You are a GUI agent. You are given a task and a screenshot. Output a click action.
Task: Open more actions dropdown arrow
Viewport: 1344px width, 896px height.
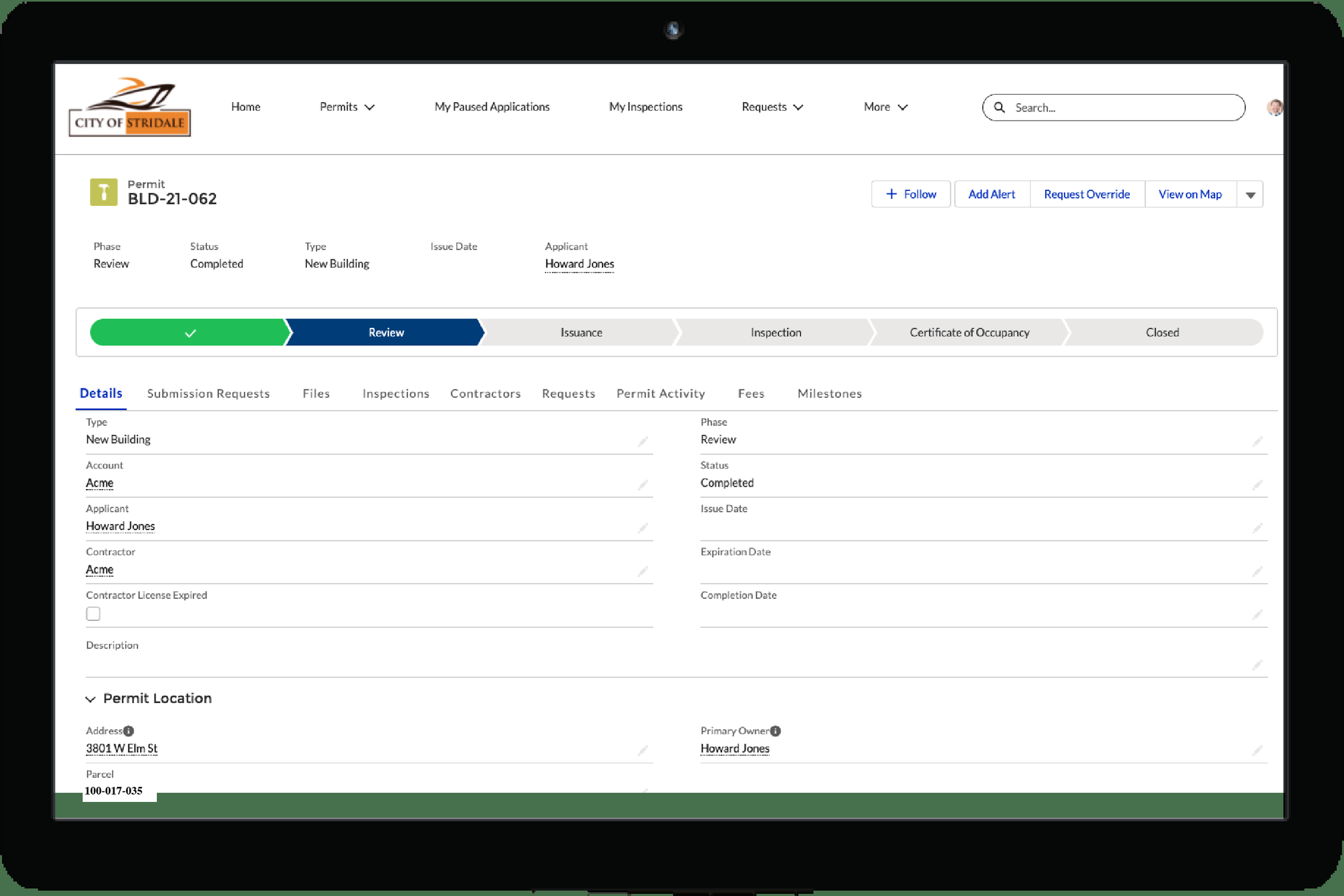pyautogui.click(x=1250, y=195)
